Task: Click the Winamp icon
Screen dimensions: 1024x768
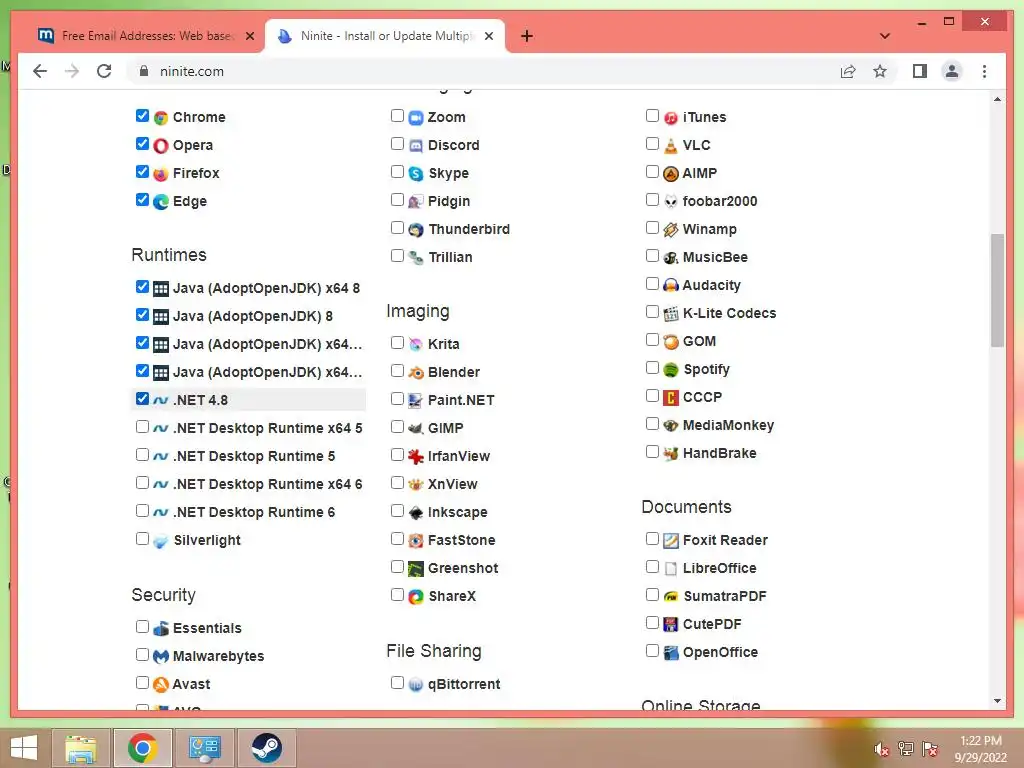Action: [x=671, y=230]
